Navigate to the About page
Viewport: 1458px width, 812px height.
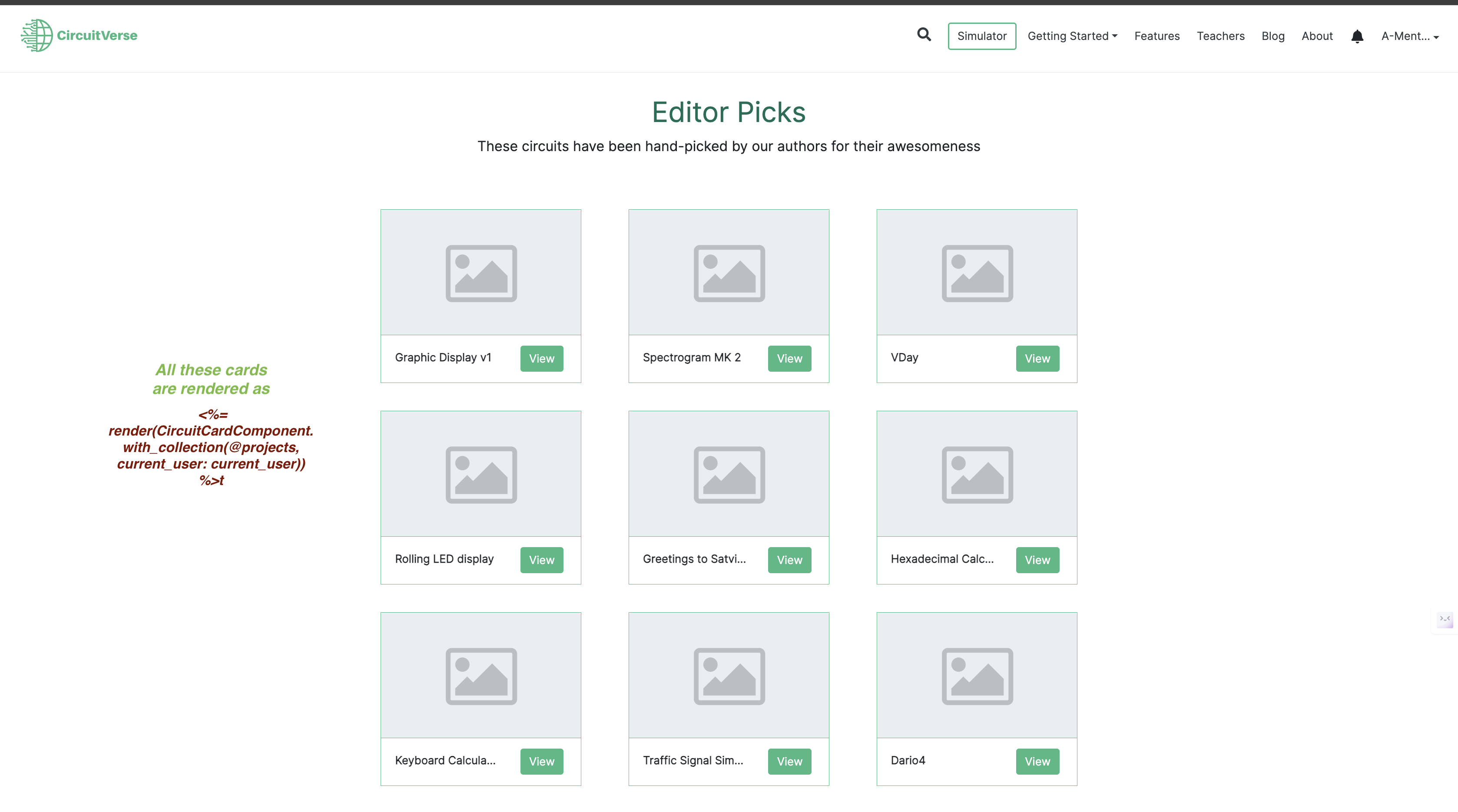coord(1316,36)
